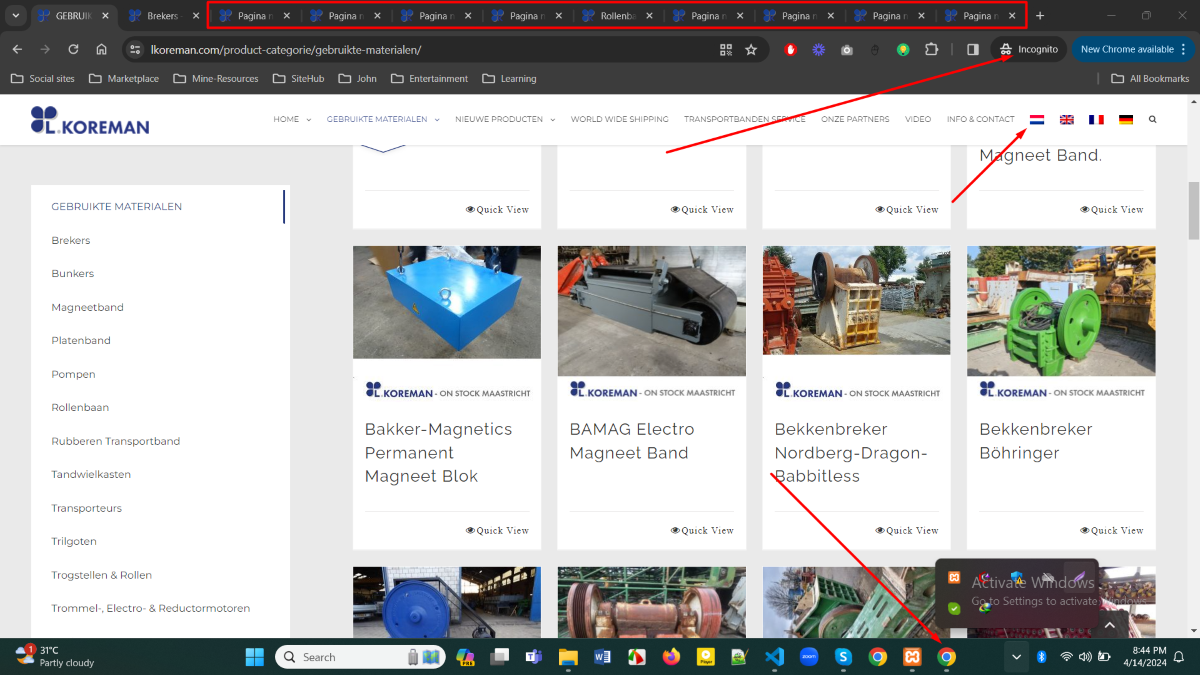Click the page vertical scrollbar thumb
The width and height of the screenshot is (1200, 675).
[1193, 210]
